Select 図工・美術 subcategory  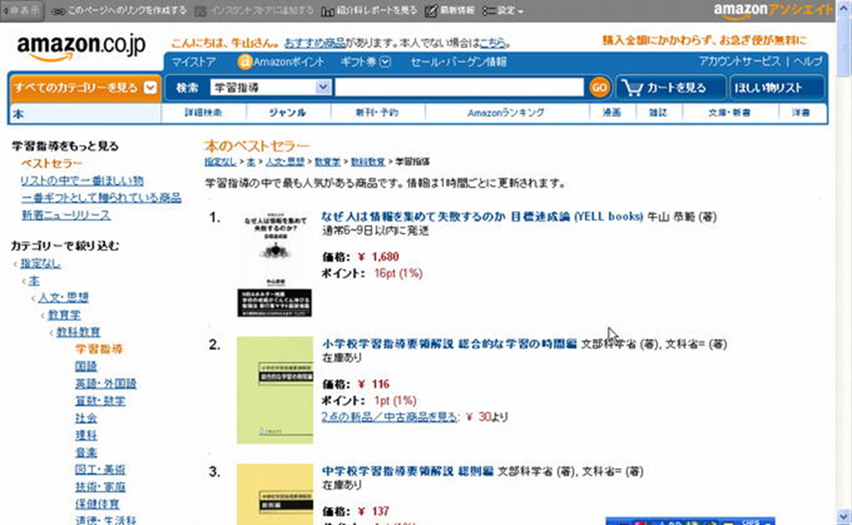100,470
